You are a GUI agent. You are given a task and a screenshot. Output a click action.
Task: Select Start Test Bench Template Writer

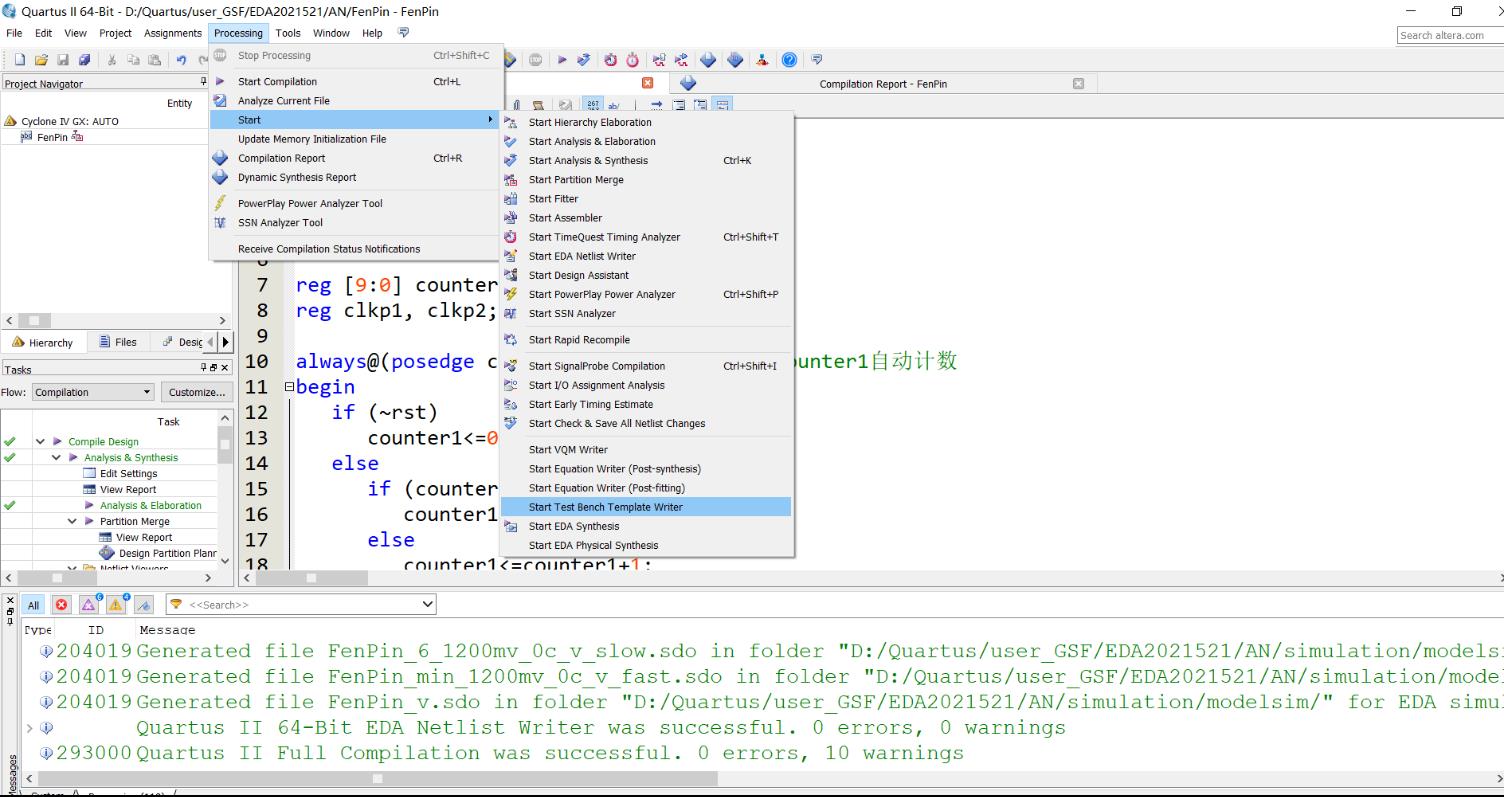coord(646,507)
